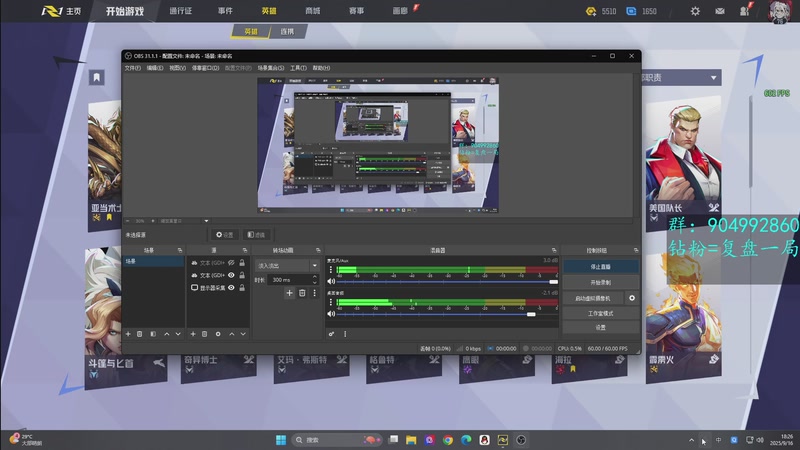Open Settings button in OBS Controls
The image size is (800, 450).
(x=601, y=328)
